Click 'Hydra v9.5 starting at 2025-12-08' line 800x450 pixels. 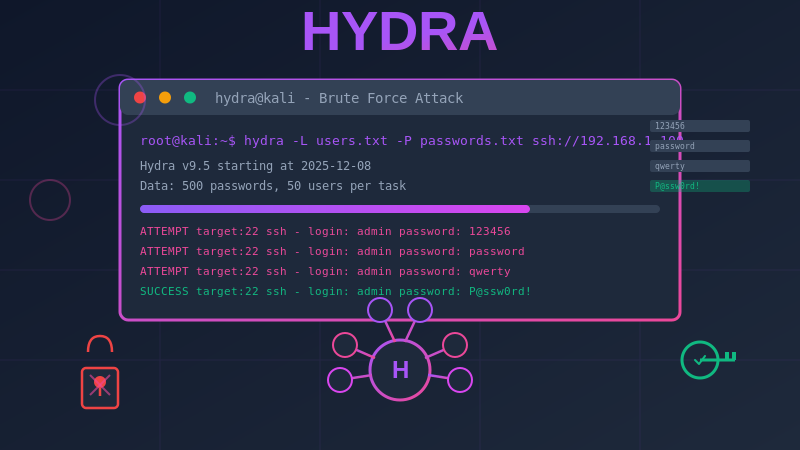[255, 166]
